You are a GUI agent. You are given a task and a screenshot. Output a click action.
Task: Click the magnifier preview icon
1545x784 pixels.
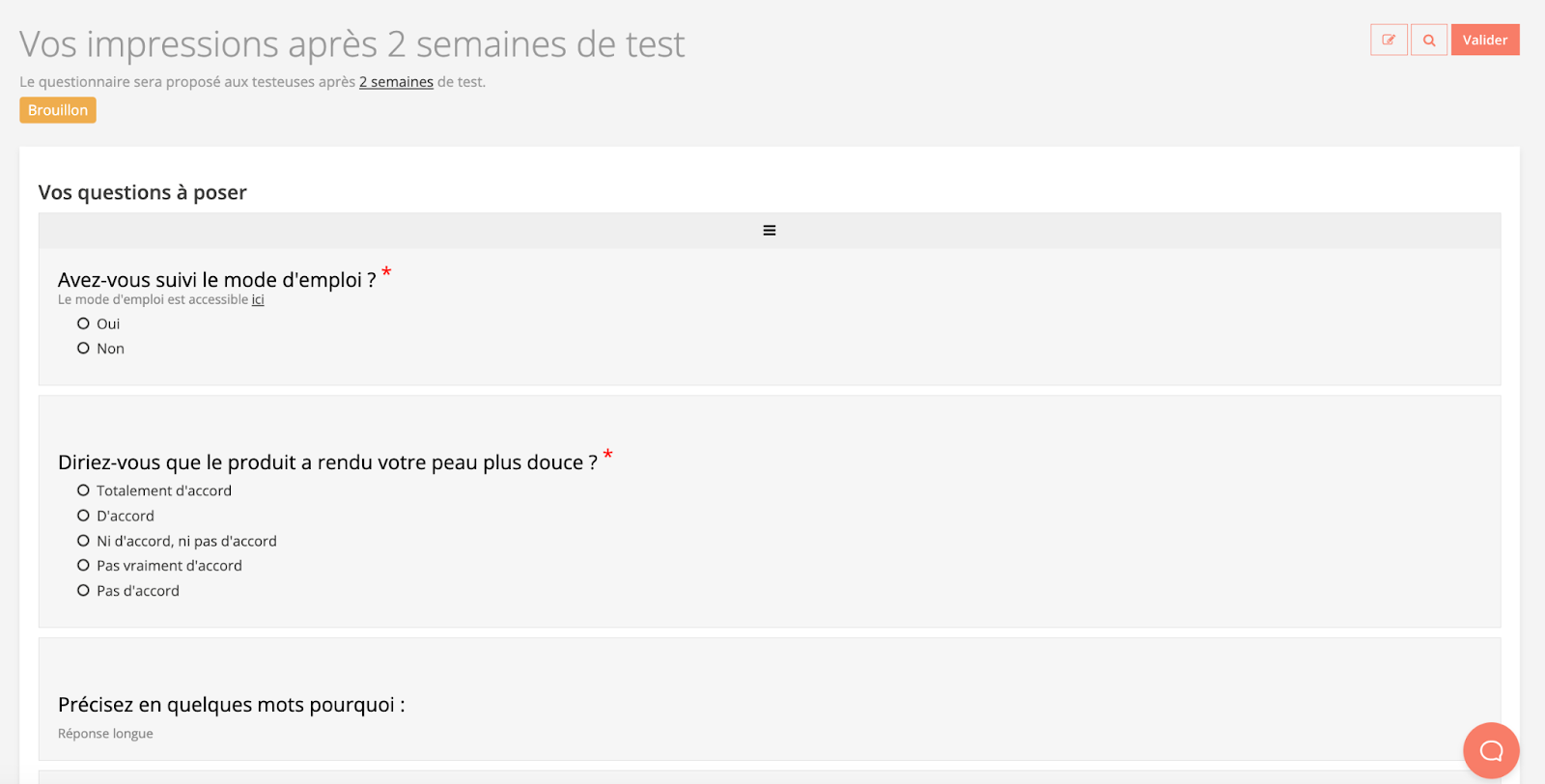coord(1429,41)
